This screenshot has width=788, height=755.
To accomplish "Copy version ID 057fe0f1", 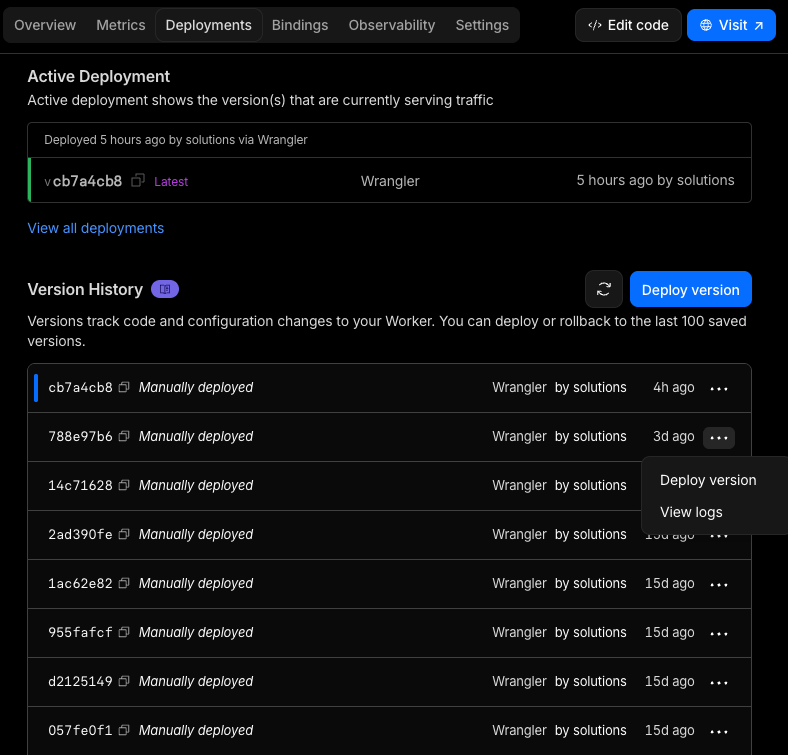I will coord(124,730).
